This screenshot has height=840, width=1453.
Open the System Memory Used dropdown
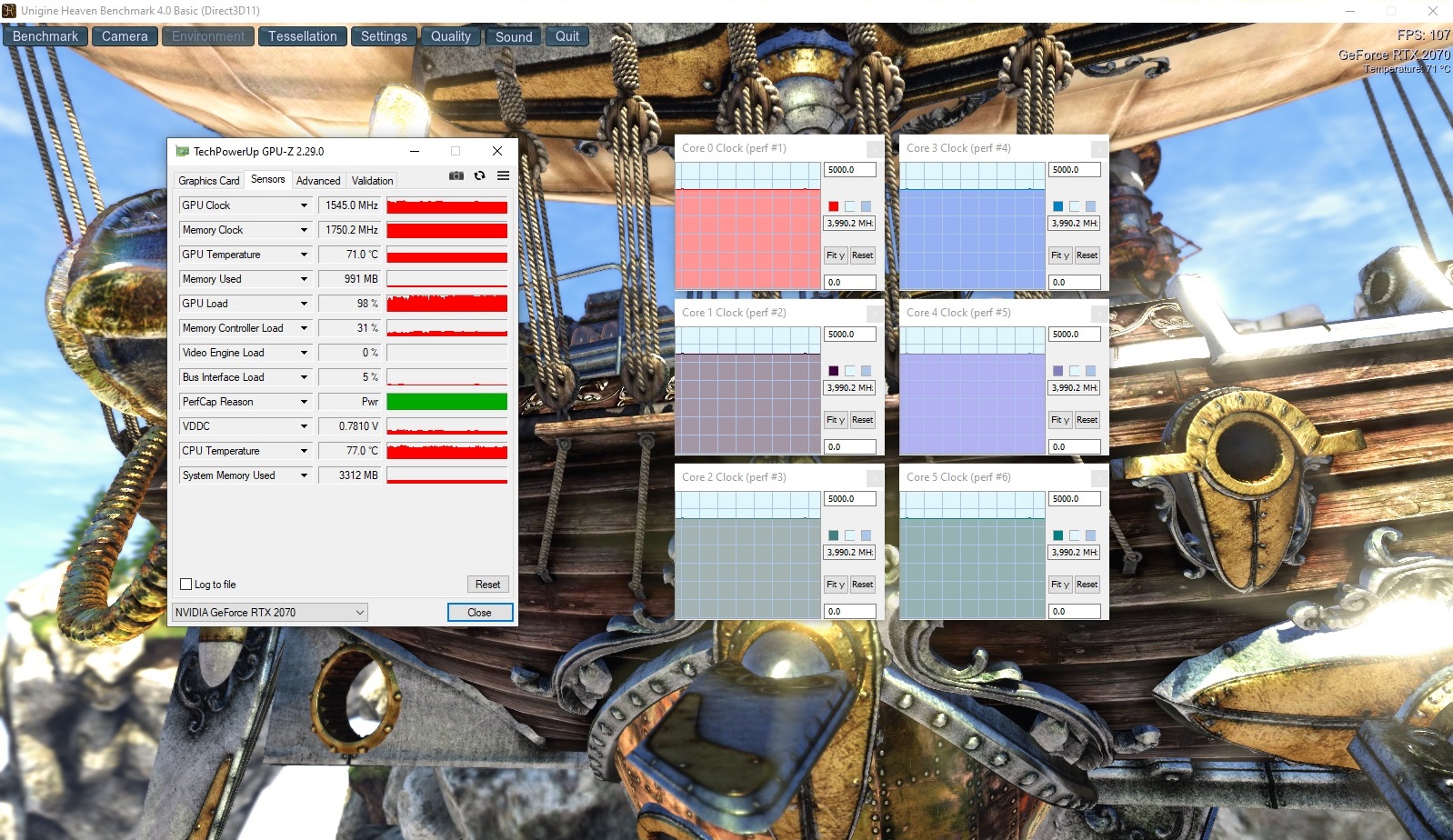(x=304, y=475)
